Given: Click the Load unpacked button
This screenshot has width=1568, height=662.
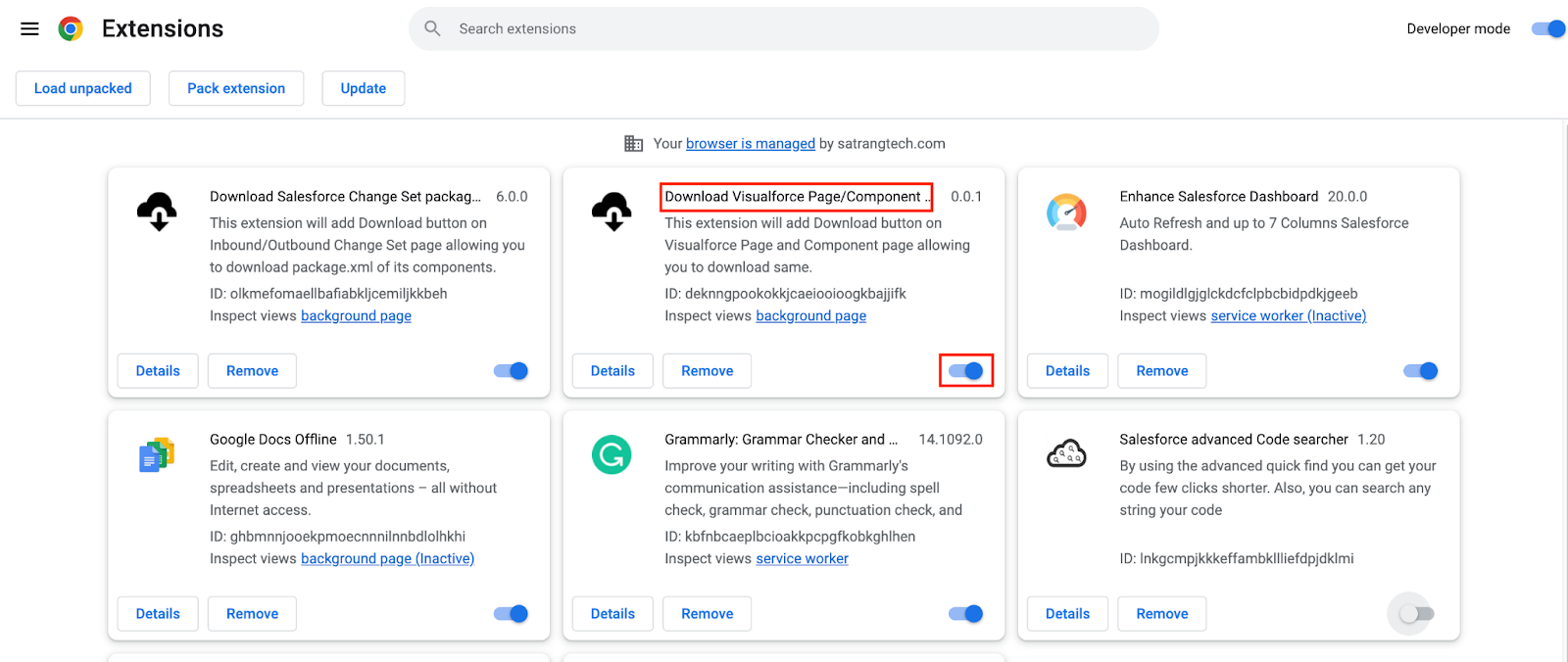Looking at the screenshot, I should click(82, 88).
